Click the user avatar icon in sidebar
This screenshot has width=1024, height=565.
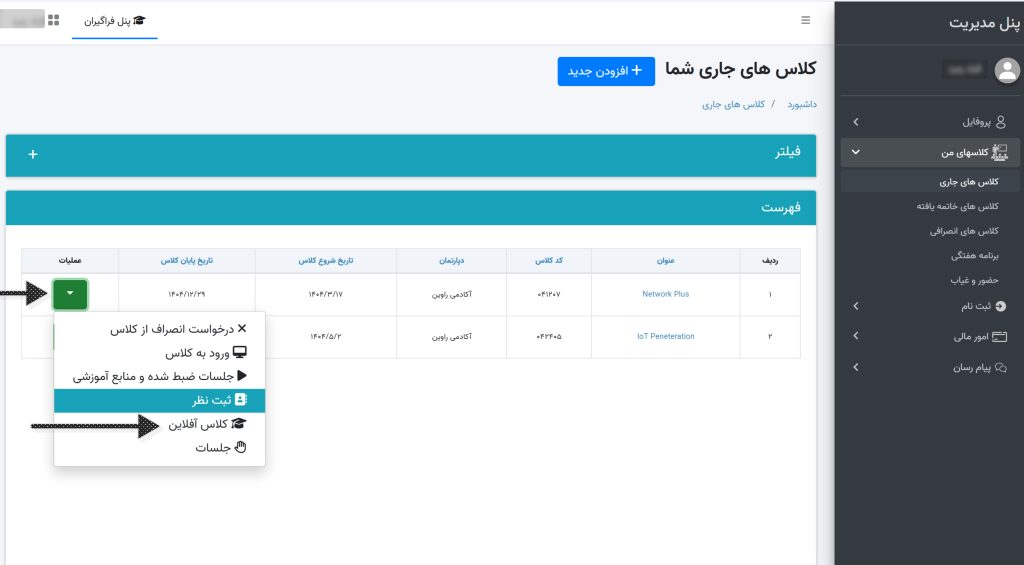(1007, 70)
